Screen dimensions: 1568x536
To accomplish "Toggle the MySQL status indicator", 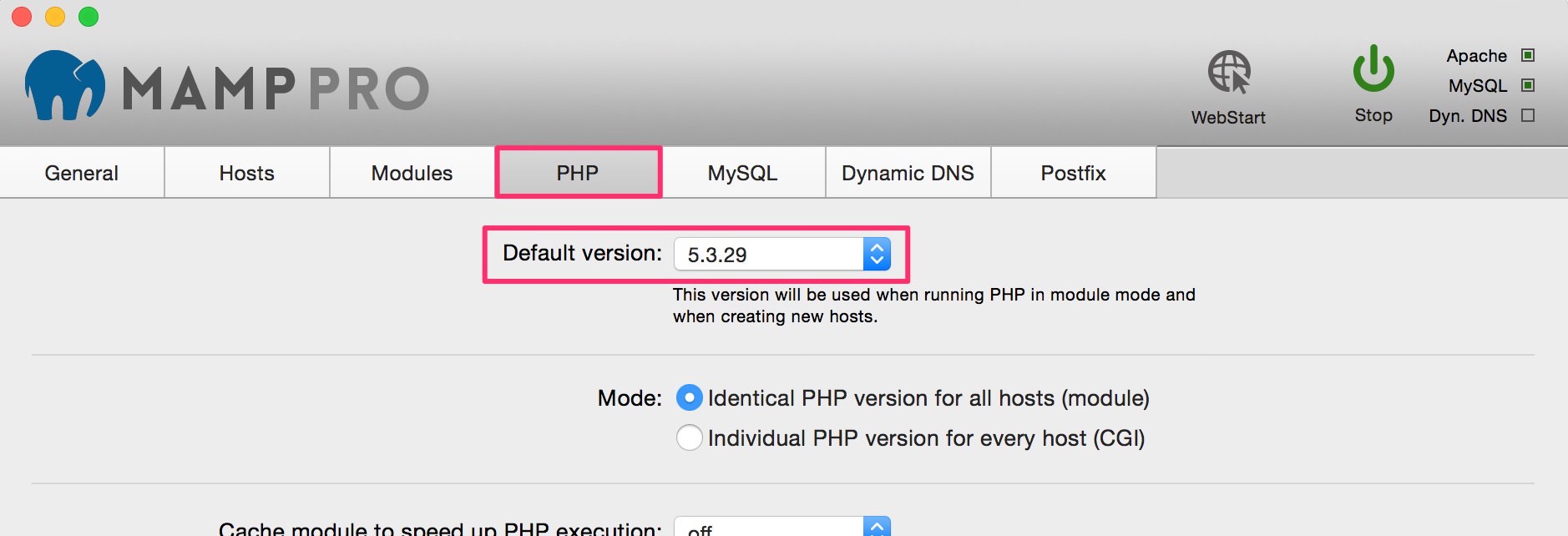I will pos(1528,85).
